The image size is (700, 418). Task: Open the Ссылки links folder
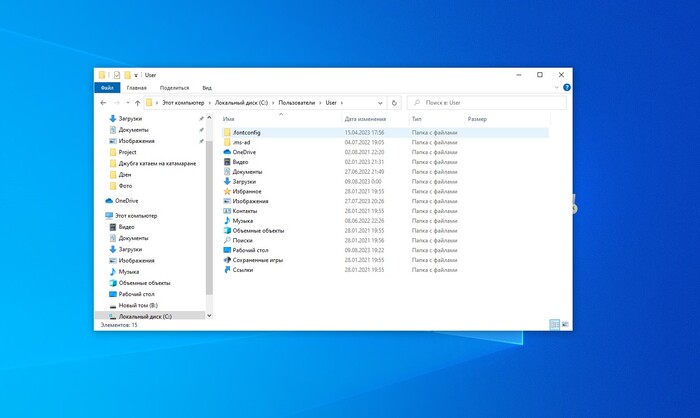click(244, 269)
